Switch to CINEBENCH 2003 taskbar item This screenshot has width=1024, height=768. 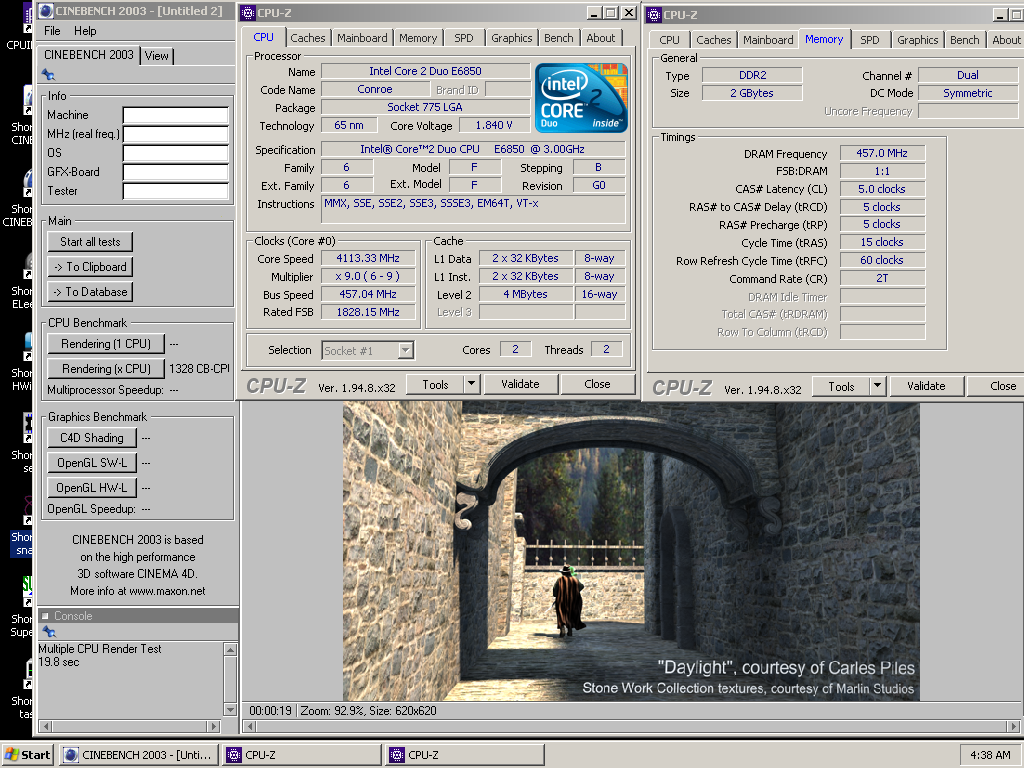[138, 755]
